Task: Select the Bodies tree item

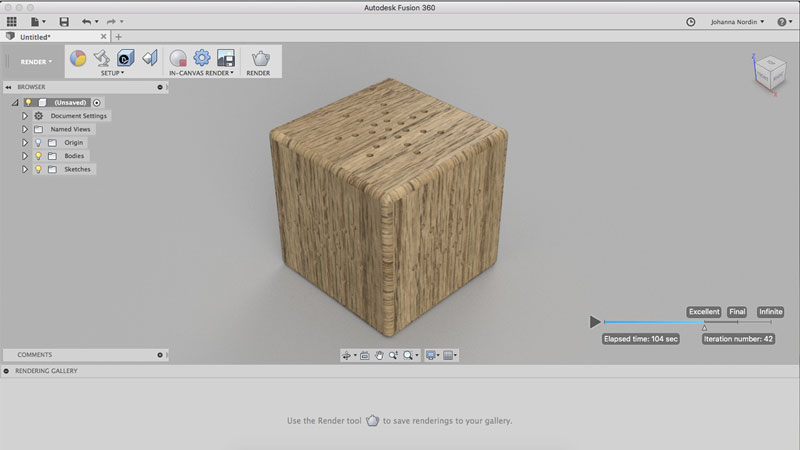Action: pos(74,156)
